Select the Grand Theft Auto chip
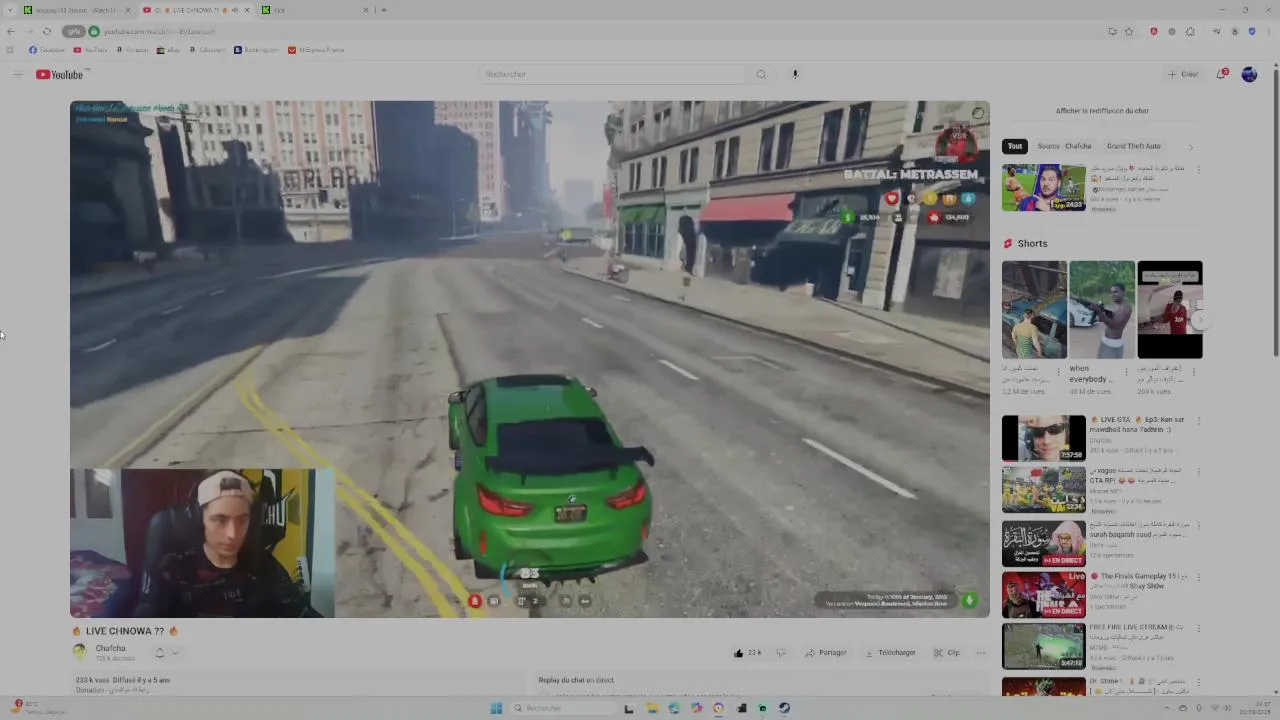 coord(1134,146)
